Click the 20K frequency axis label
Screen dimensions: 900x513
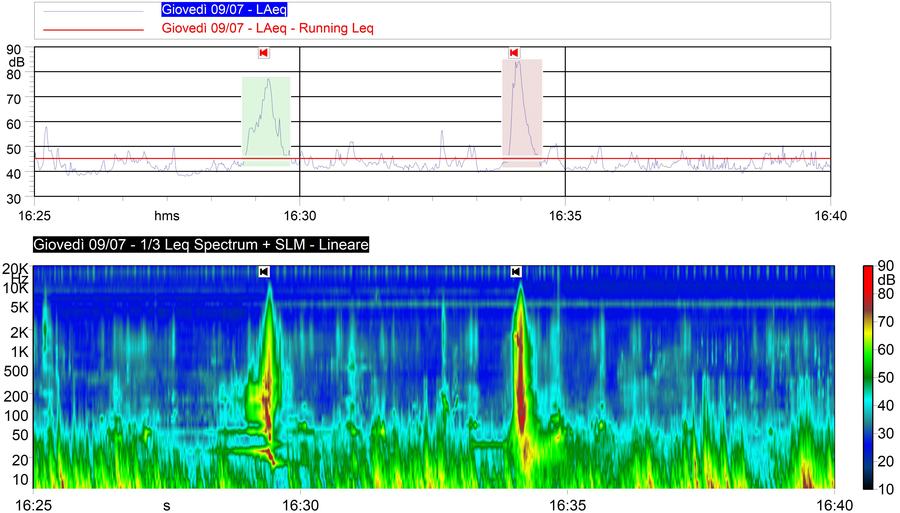(x=17, y=270)
